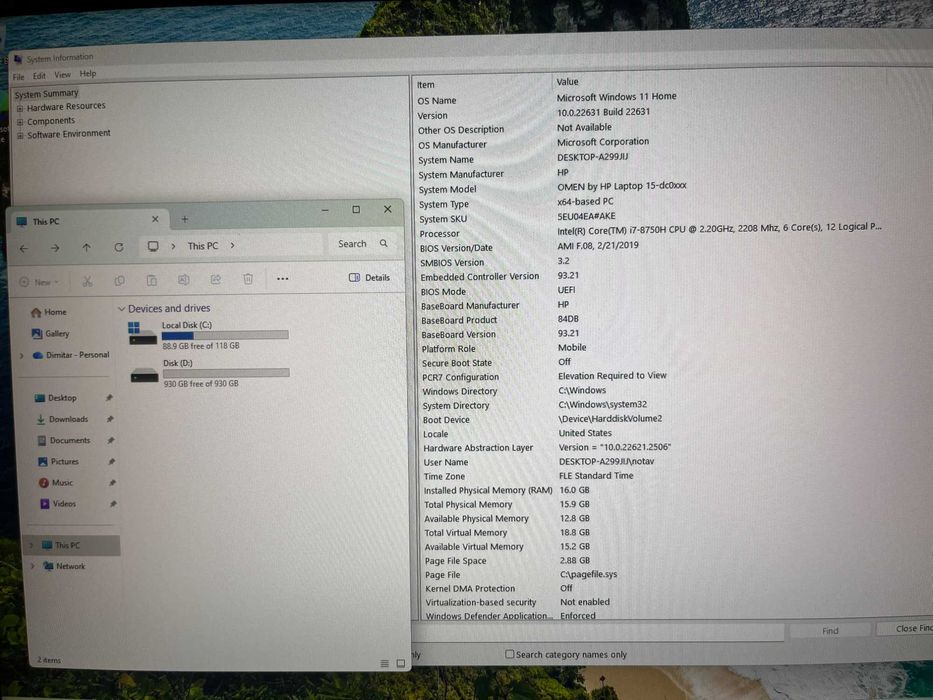
Task: Expand the This PC navigation node
Action: (32, 545)
